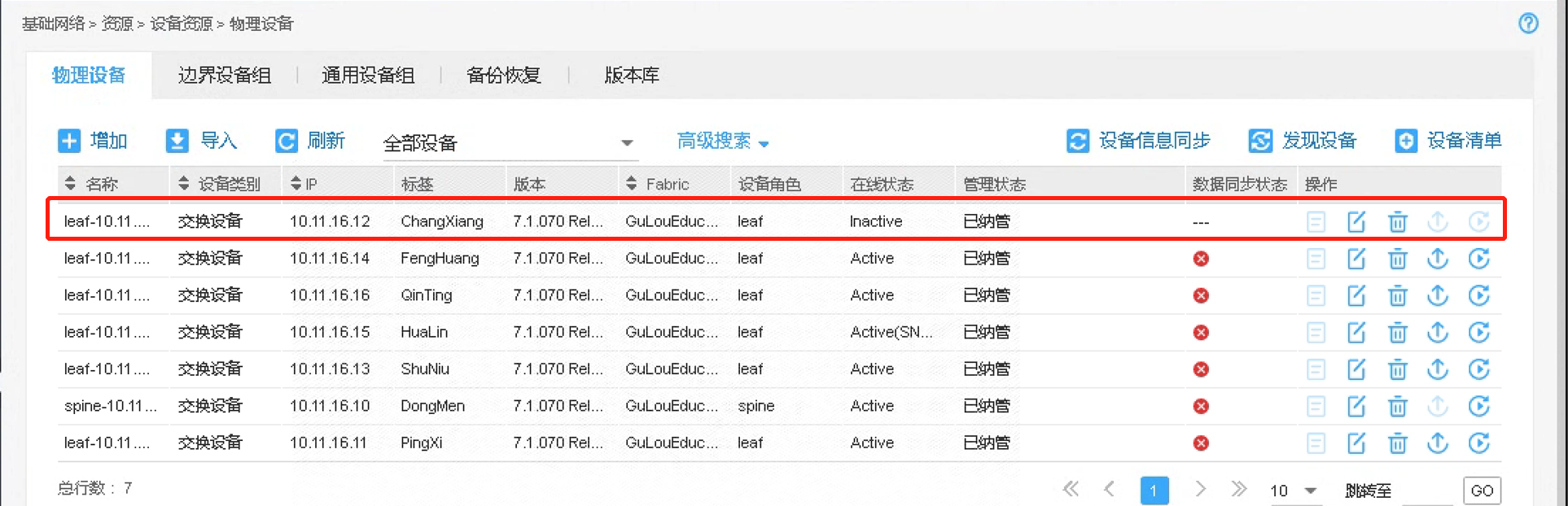1568x506 pixels.
Task: Click the GO pagination button
Action: point(1482,491)
